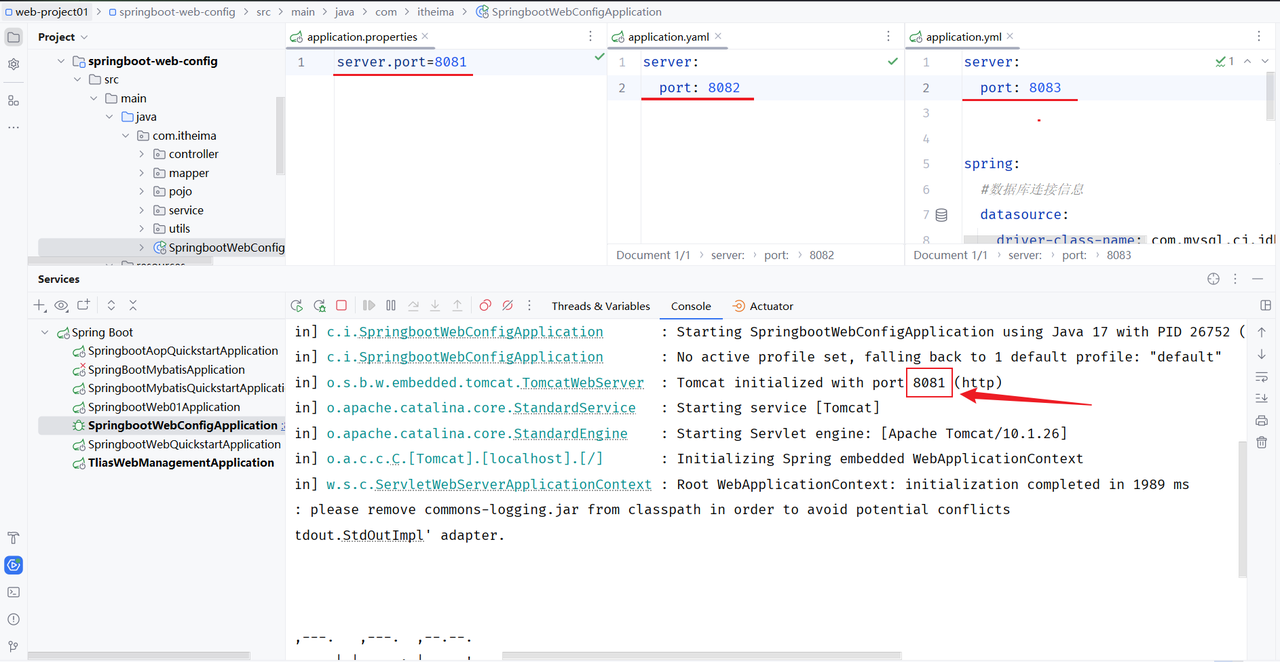Open the Services tool window stripe icon

pos(13,565)
